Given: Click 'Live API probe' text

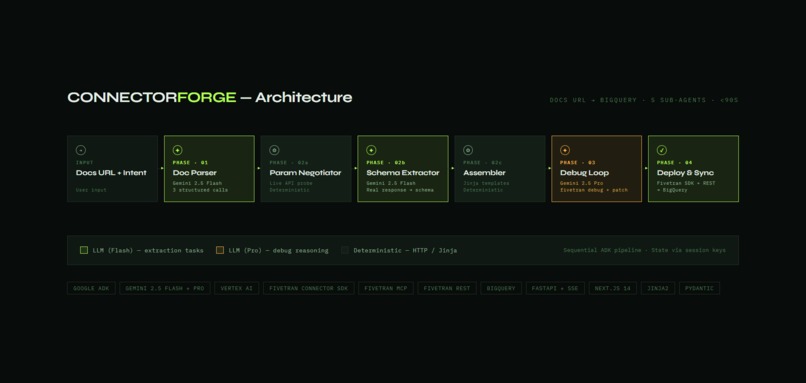Looking at the screenshot, I should click(291, 183).
